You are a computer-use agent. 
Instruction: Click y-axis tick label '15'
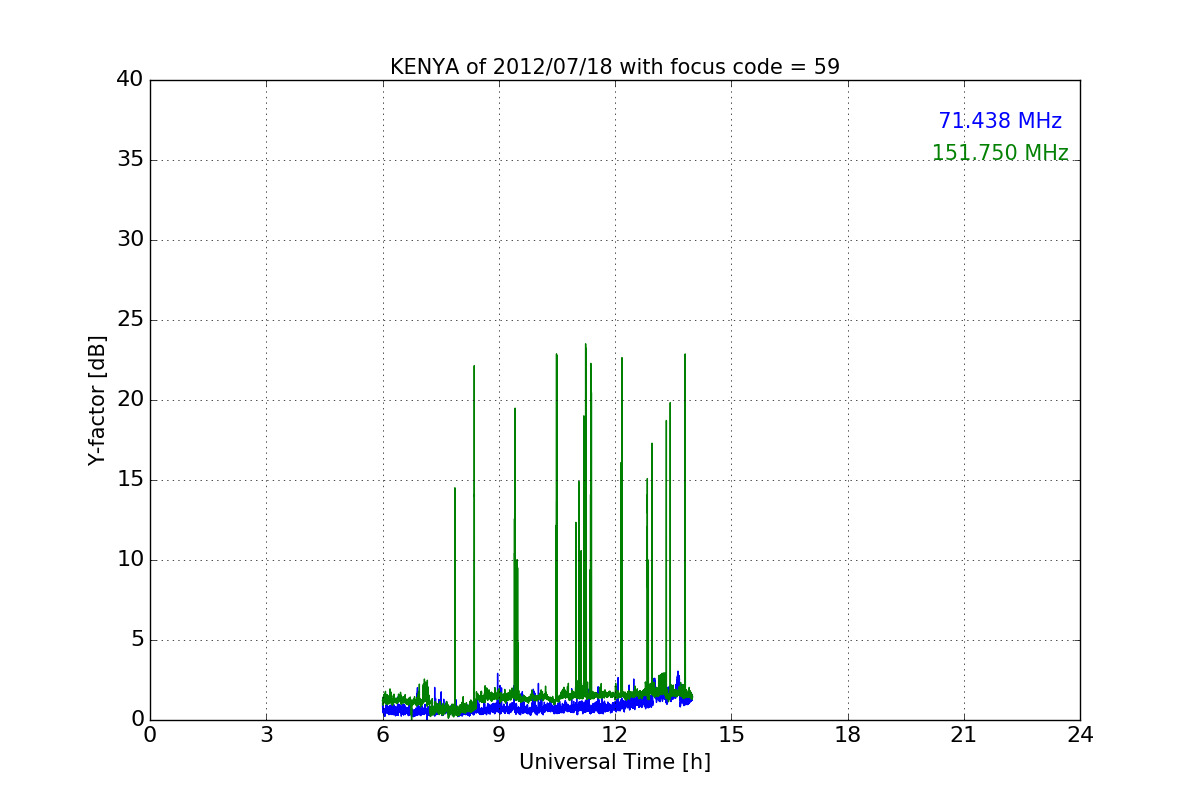[x=129, y=480]
